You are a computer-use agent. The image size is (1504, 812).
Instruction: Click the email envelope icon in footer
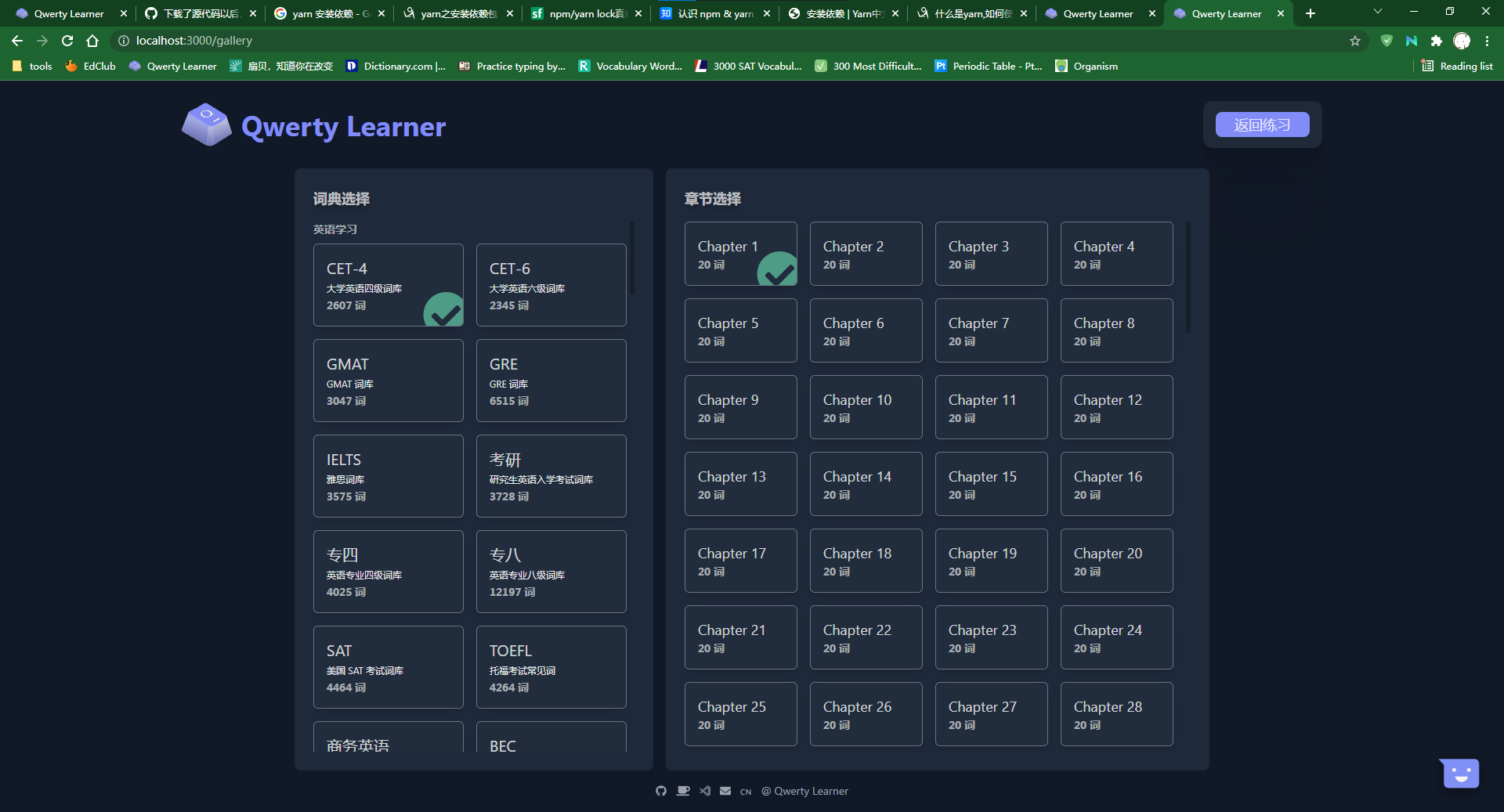[x=725, y=791]
